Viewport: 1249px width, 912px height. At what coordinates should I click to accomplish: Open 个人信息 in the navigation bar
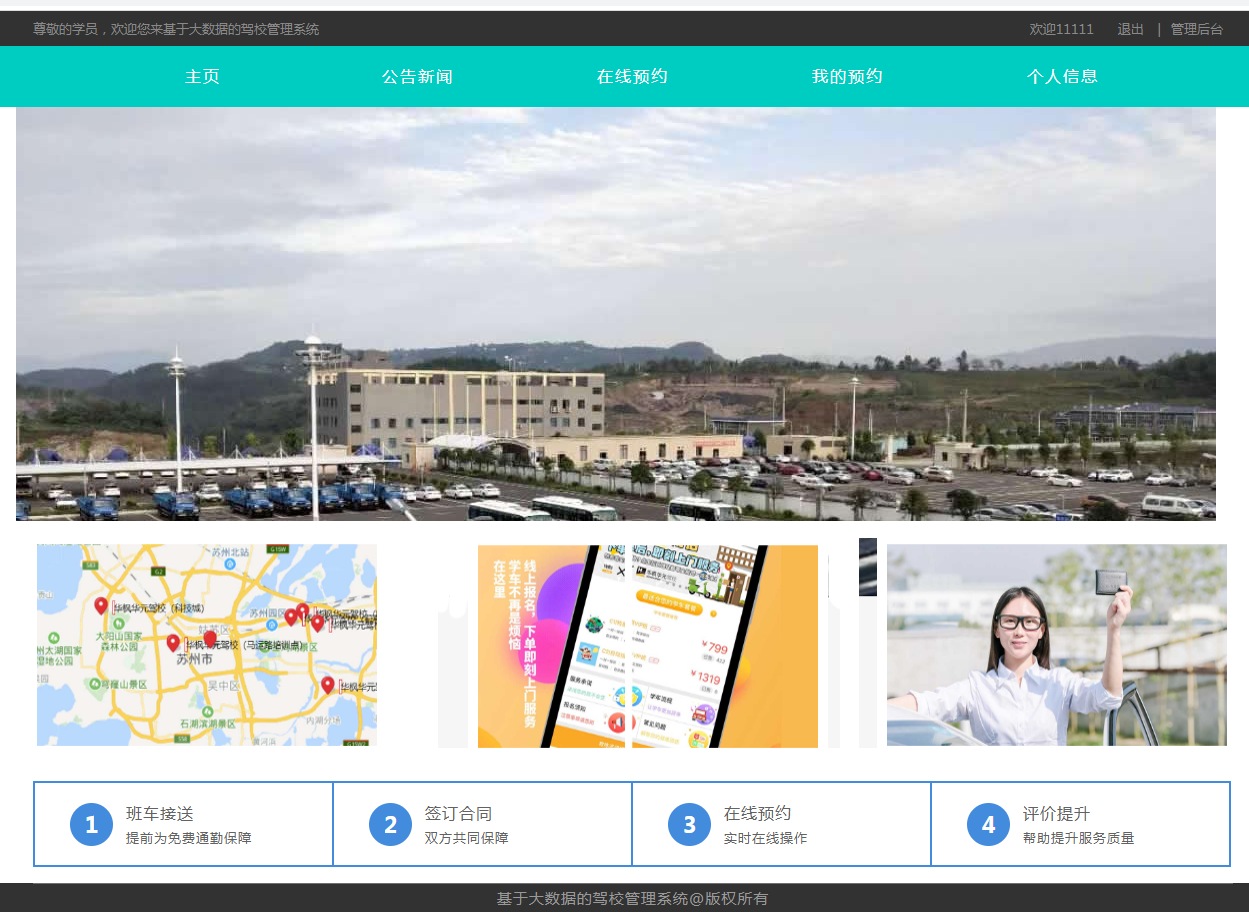coord(1062,76)
